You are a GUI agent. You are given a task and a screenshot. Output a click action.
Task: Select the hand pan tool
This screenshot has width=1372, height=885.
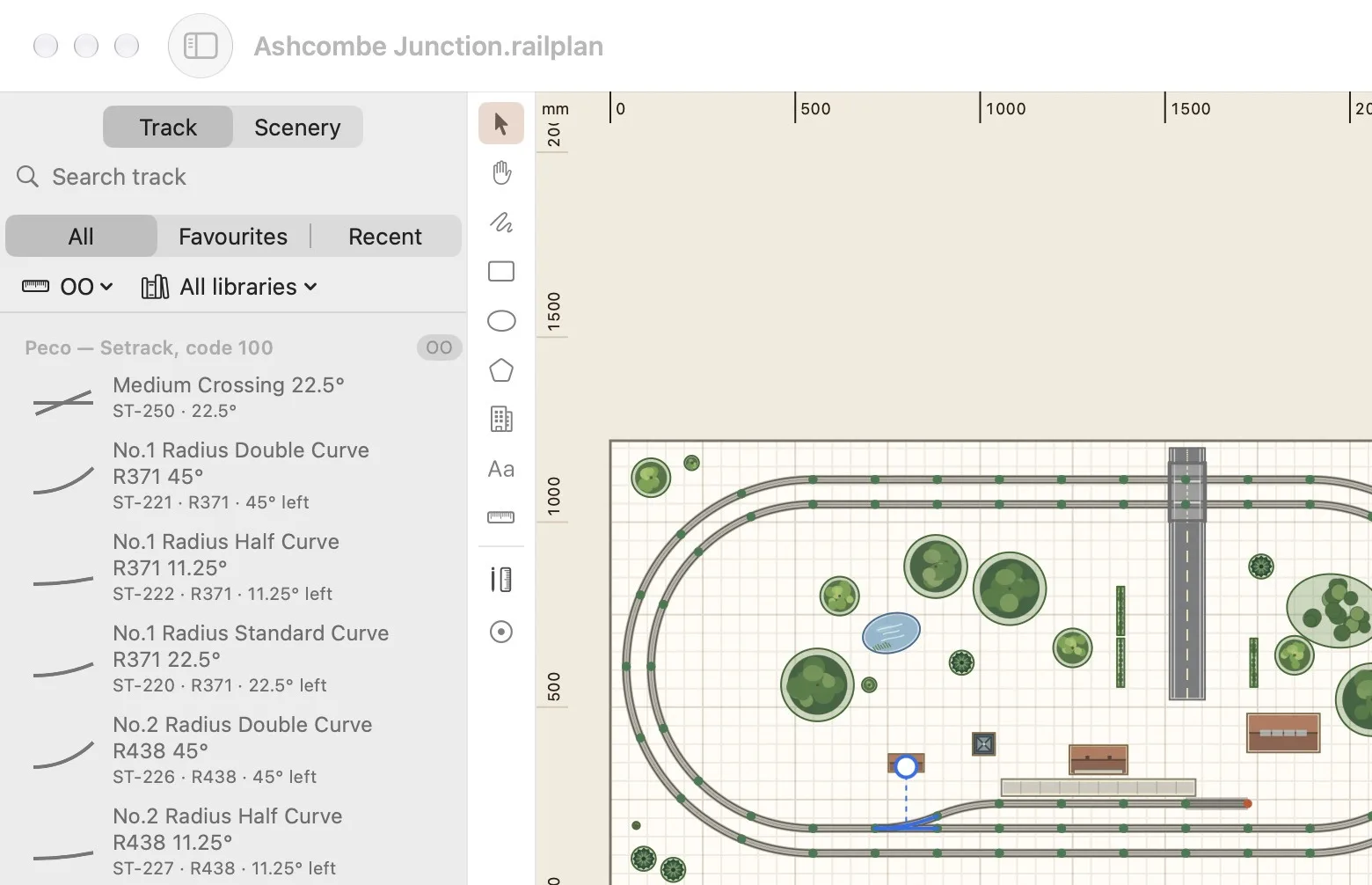(501, 172)
